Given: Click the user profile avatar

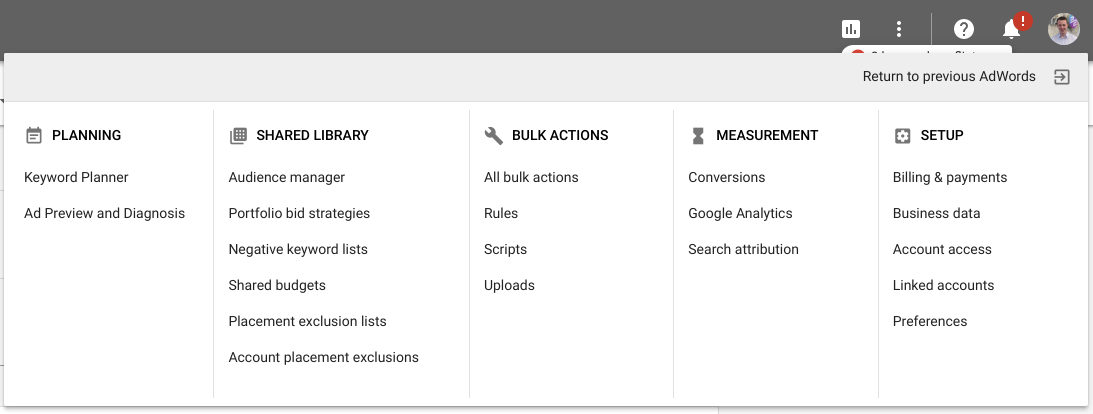Looking at the screenshot, I should [x=1063, y=29].
